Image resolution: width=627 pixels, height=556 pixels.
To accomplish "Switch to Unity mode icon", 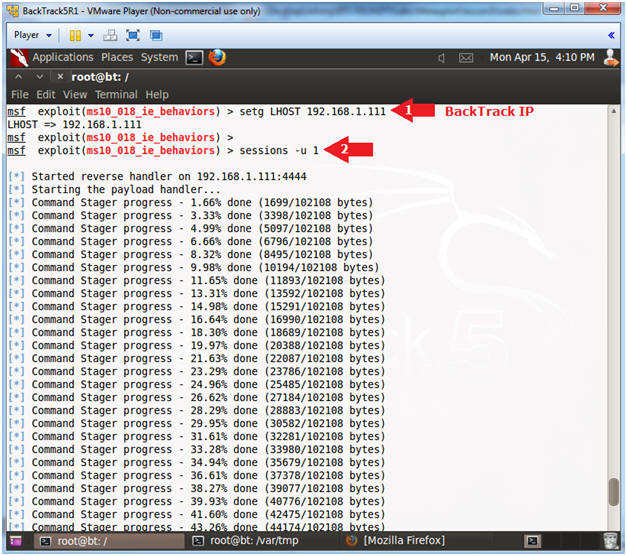I will point(156,36).
